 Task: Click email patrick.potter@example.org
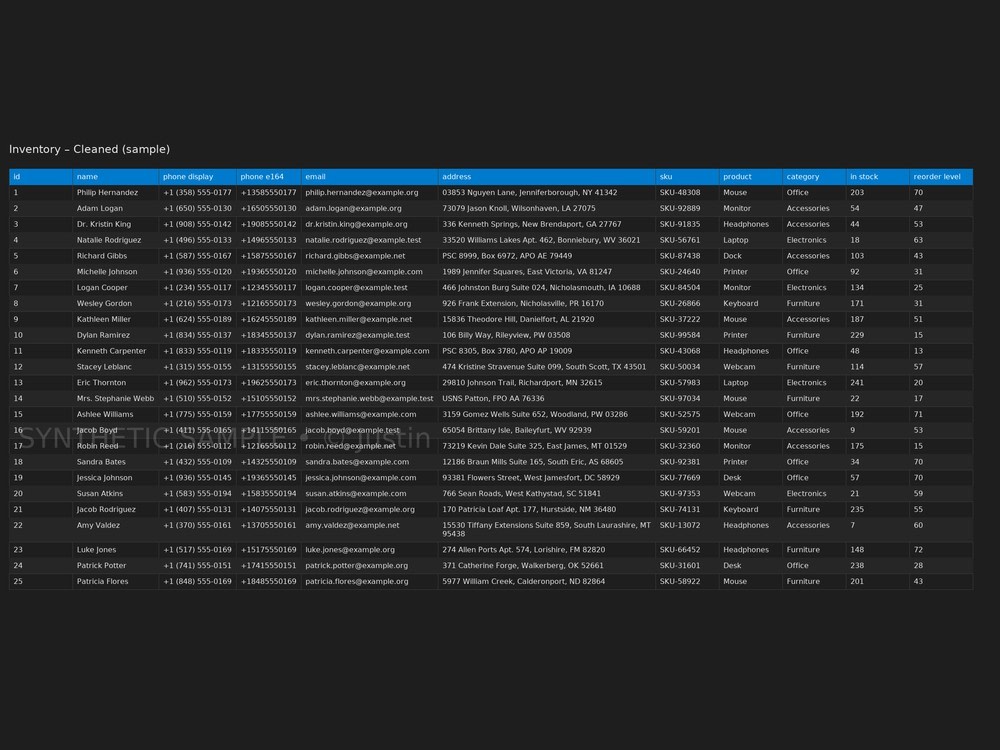pos(369,566)
